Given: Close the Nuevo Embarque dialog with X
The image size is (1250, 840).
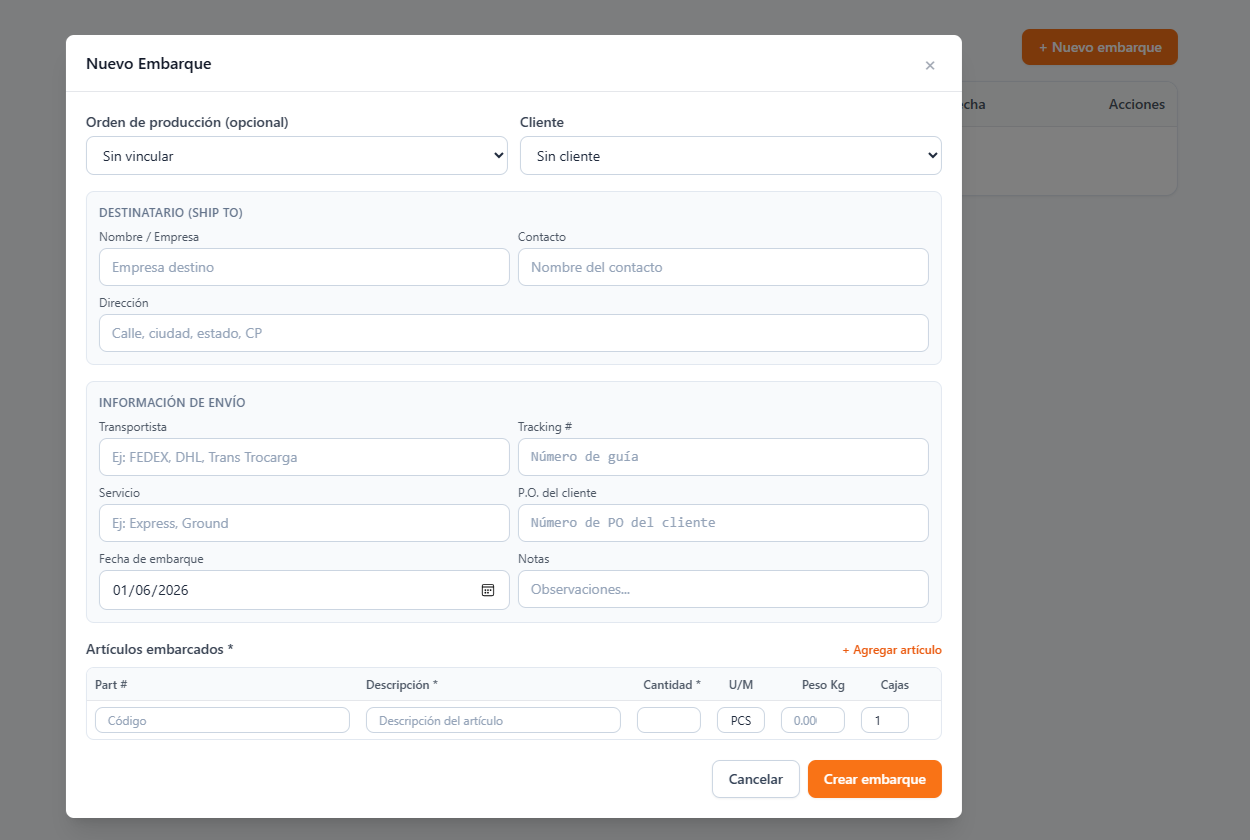Looking at the screenshot, I should coord(930,65).
